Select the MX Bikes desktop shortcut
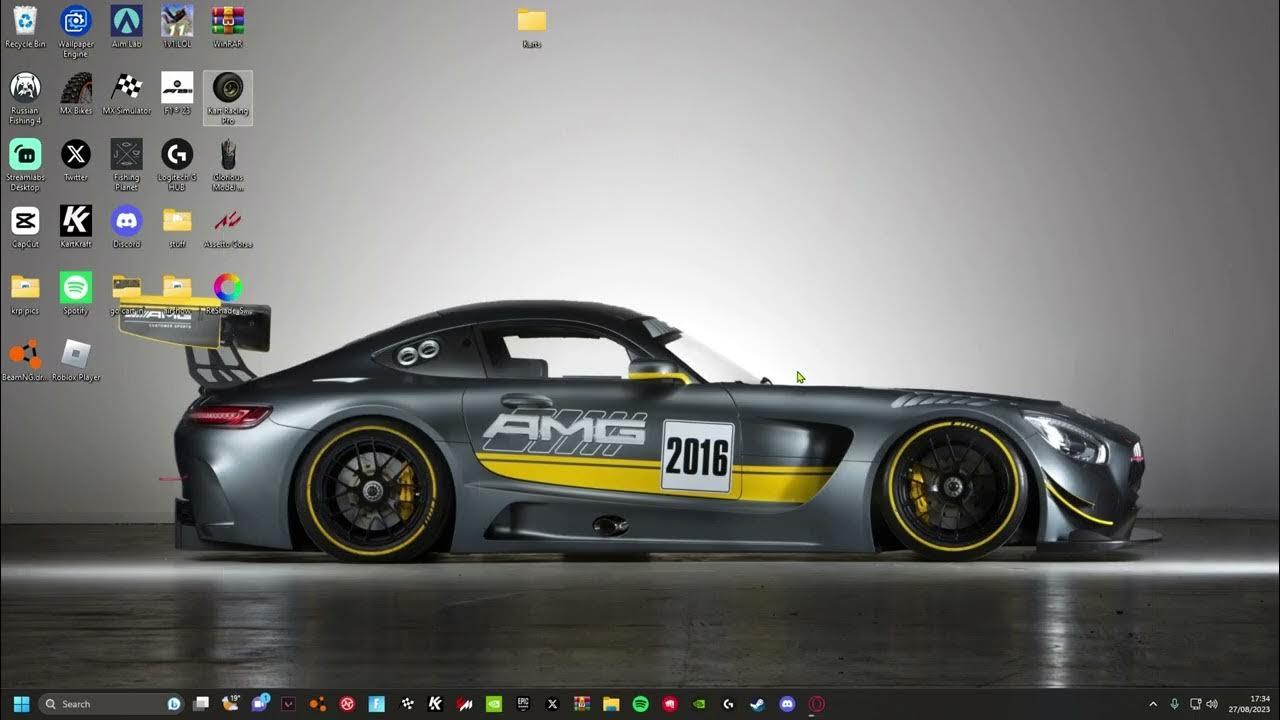 (76, 88)
